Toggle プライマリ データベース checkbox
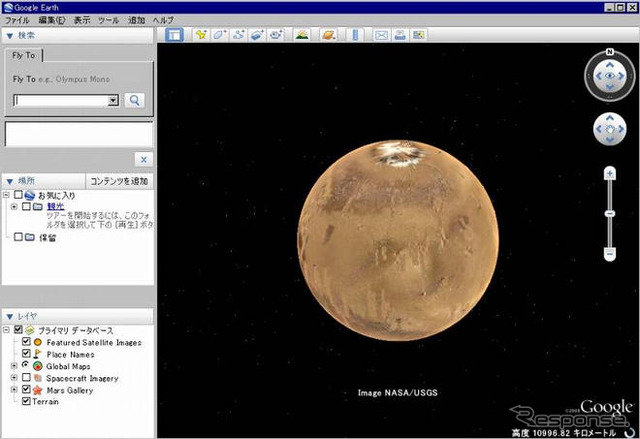 [18, 329]
